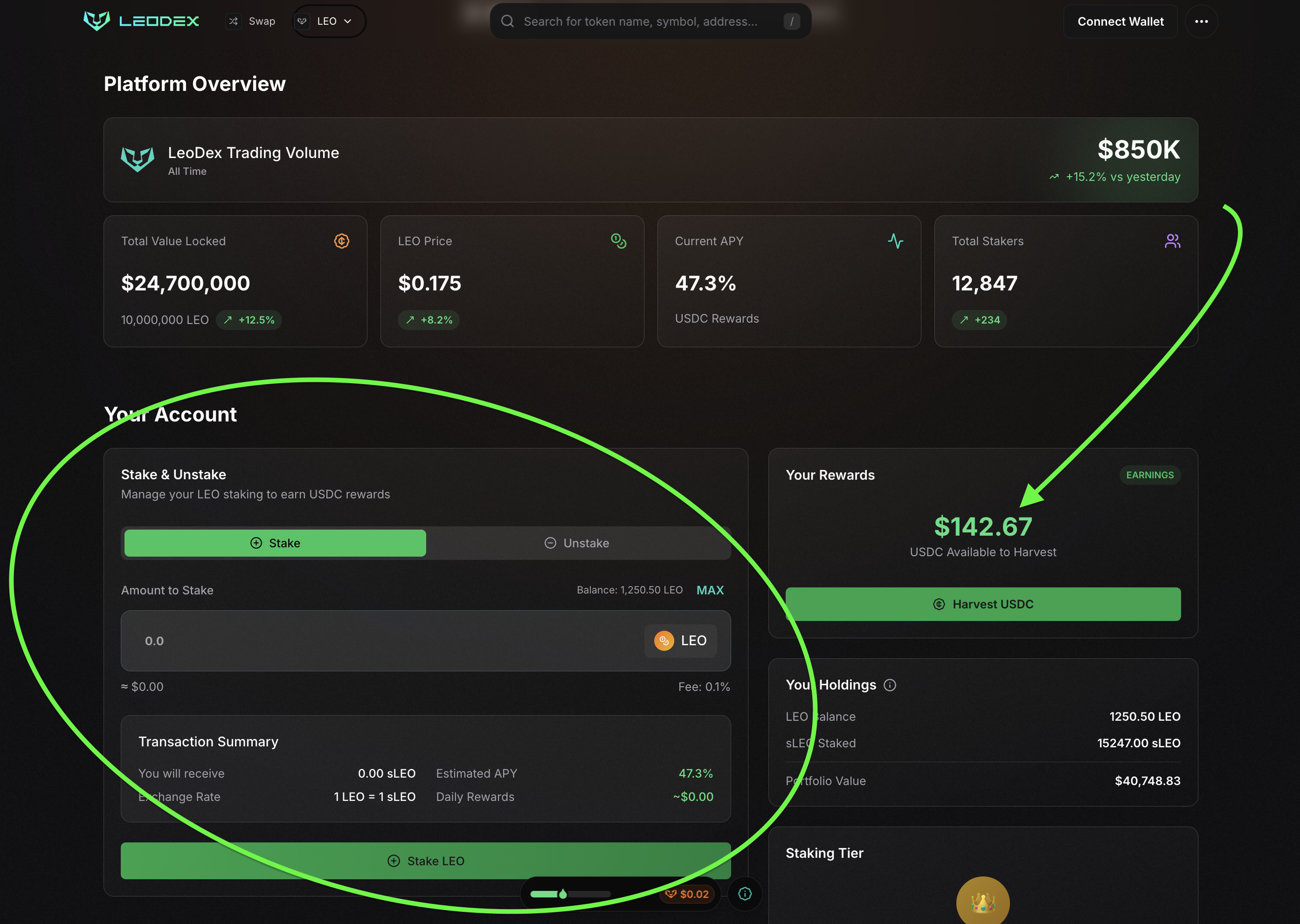Viewport: 1300px width, 924px height.
Task: Click the Current APY activity icon
Action: click(895, 241)
